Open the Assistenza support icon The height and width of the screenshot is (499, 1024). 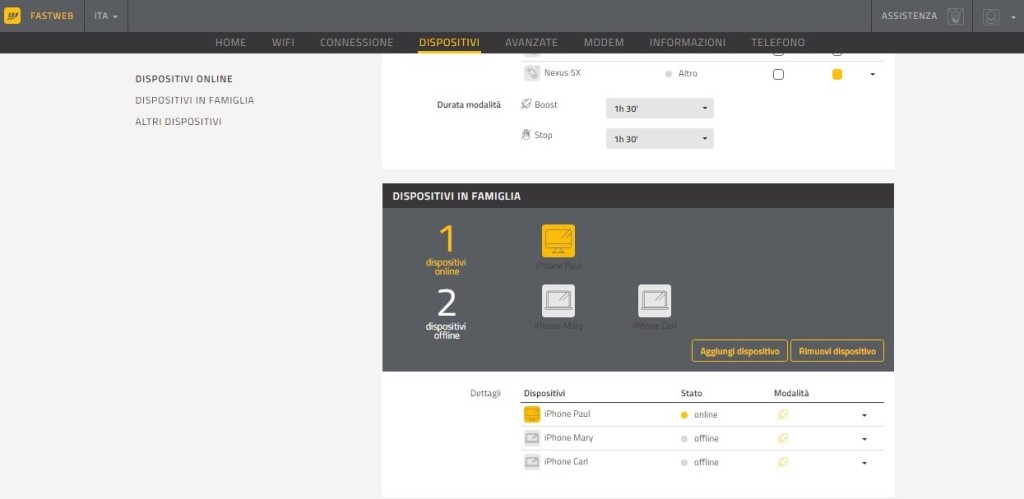[955, 16]
